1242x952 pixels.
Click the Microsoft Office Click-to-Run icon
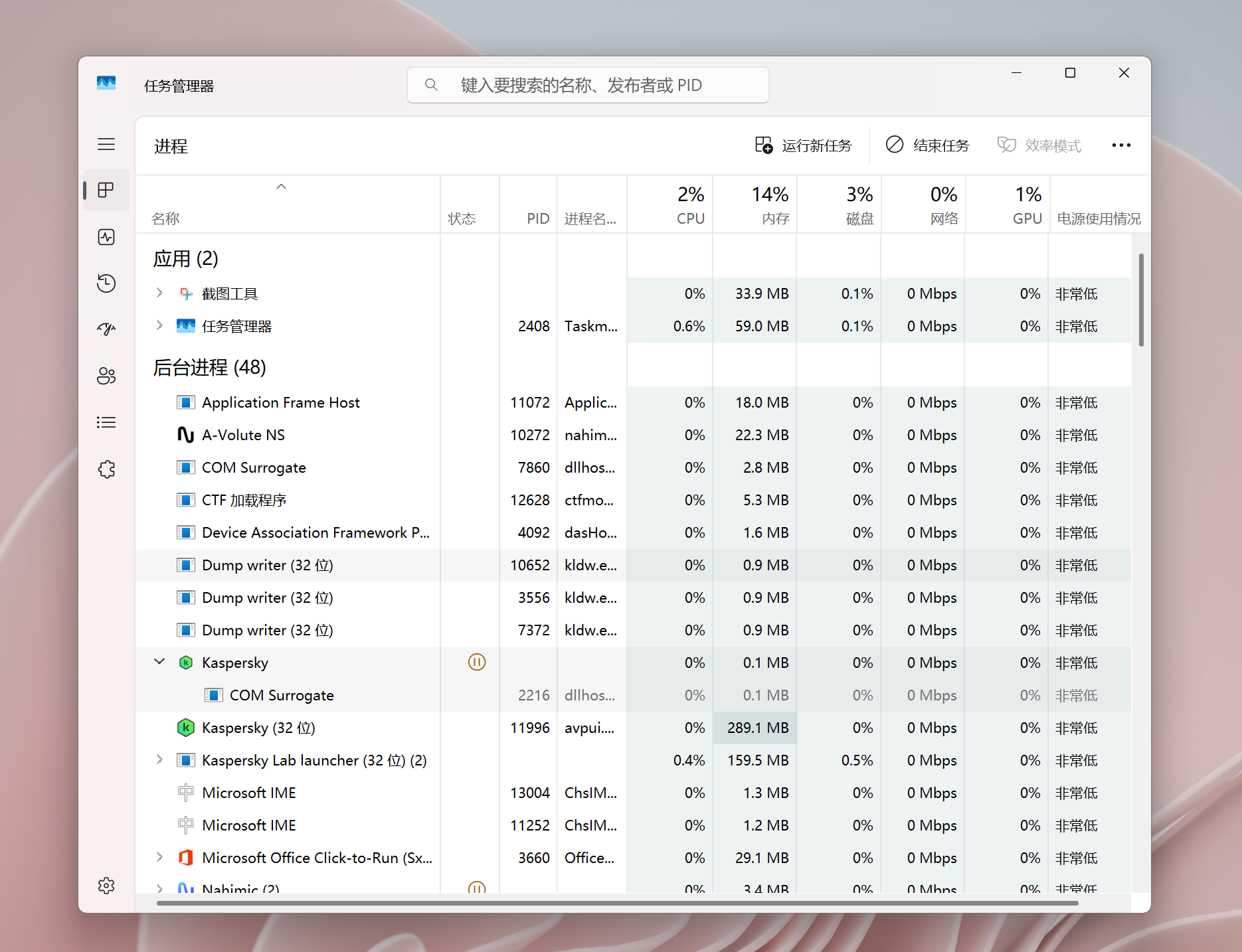click(186, 858)
